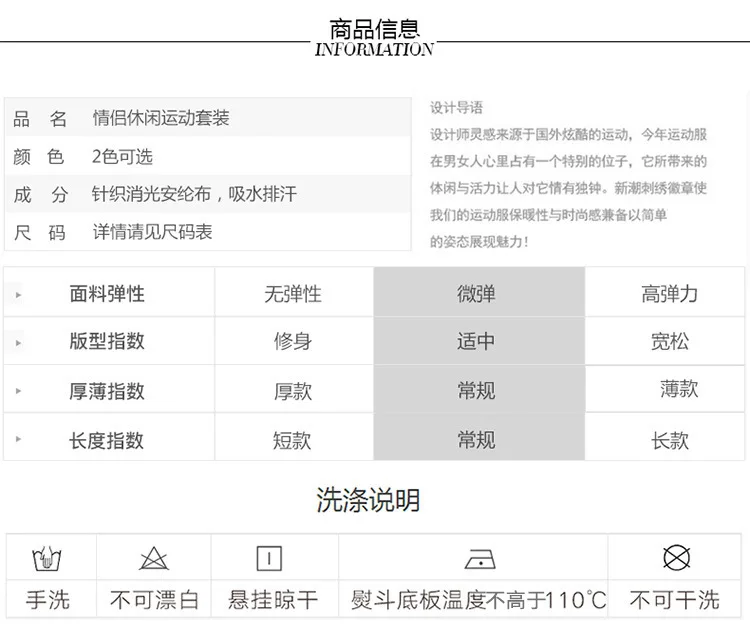Click the 不可漂白 label
Image resolution: width=750 pixels, height=635 pixels.
154,600
